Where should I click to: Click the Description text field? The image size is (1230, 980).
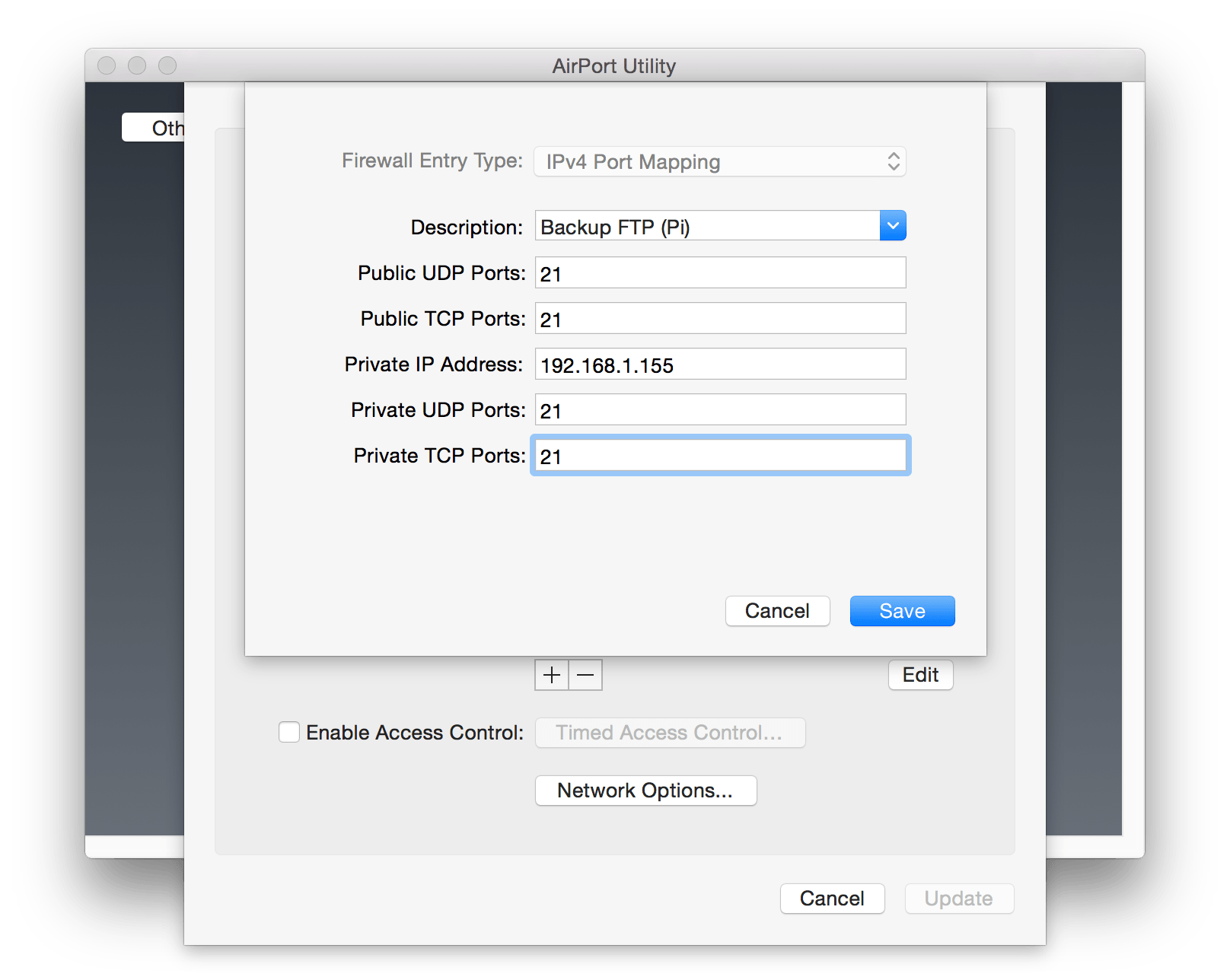pos(707,226)
